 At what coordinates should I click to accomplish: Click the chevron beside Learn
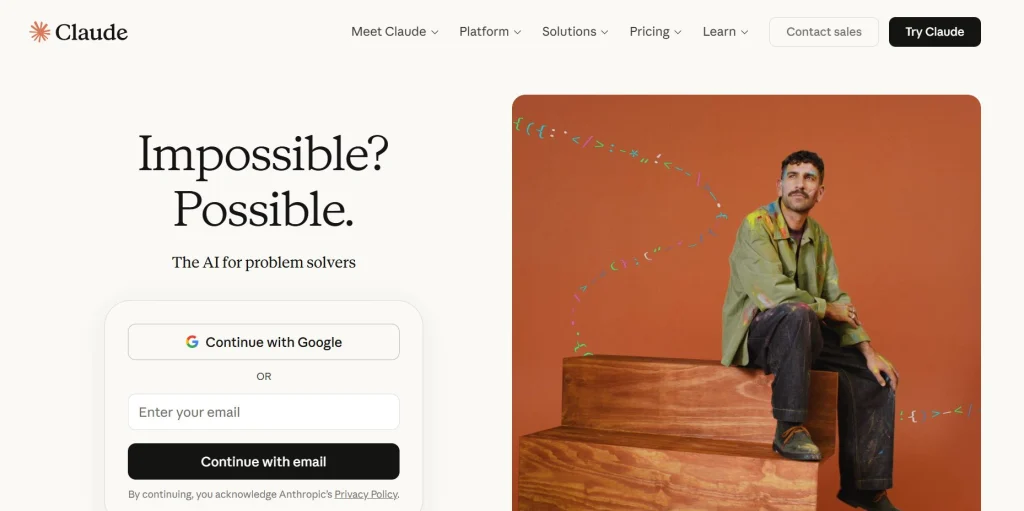tap(744, 32)
